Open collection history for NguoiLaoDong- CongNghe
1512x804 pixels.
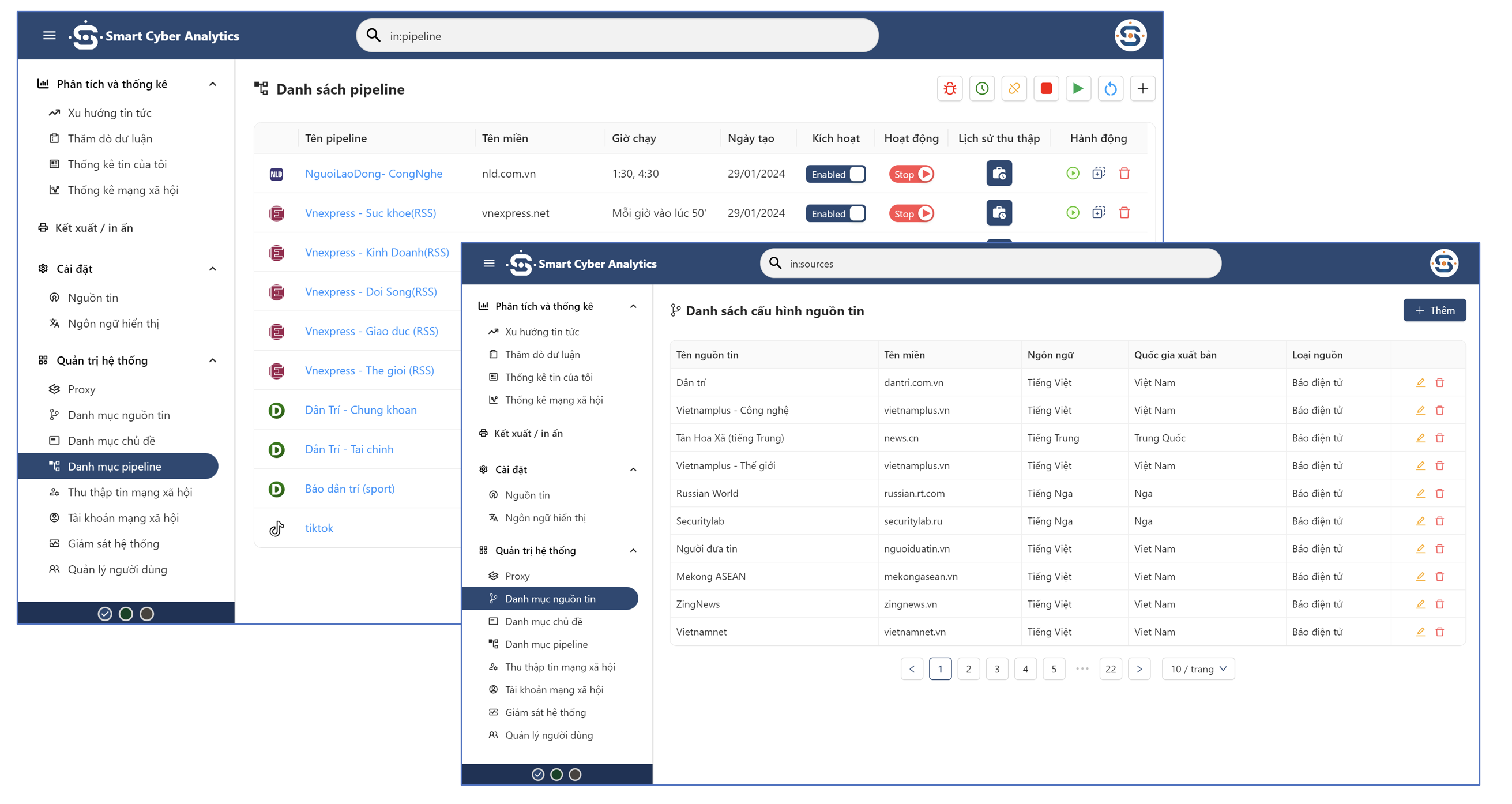[999, 174]
